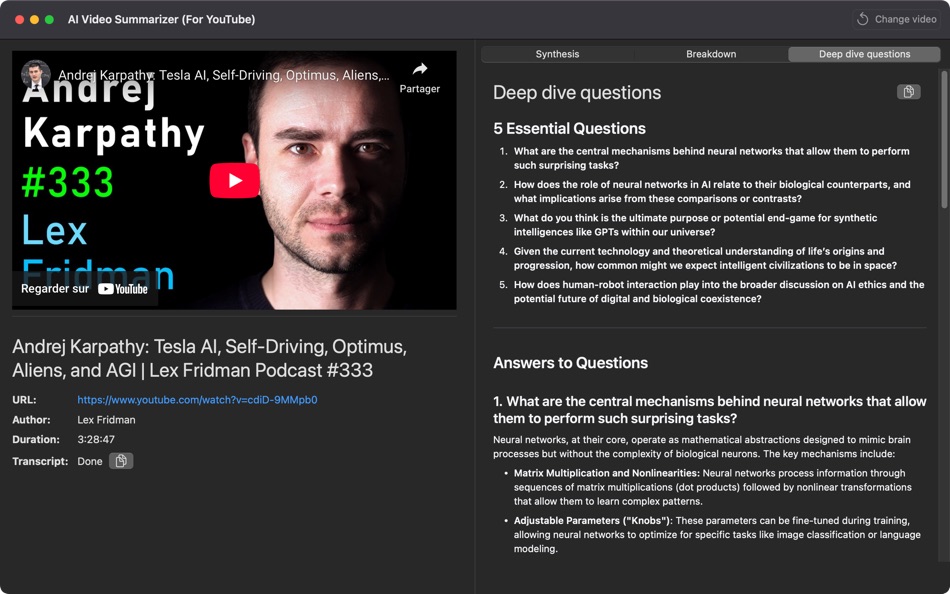Switch to the Synthesis tab
Viewport: 950px width, 594px height.
click(x=557, y=54)
